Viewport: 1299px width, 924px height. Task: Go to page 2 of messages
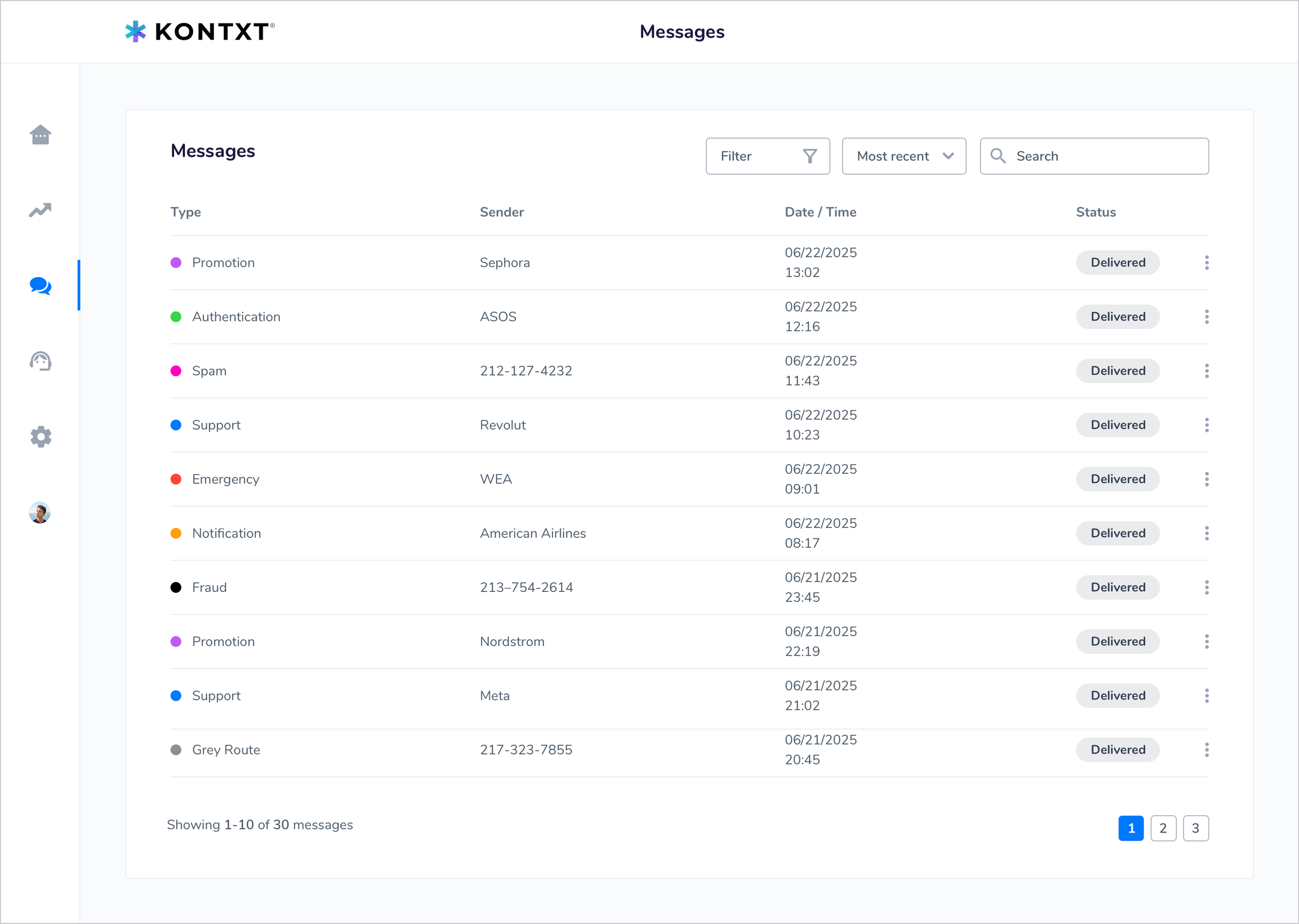1163,828
